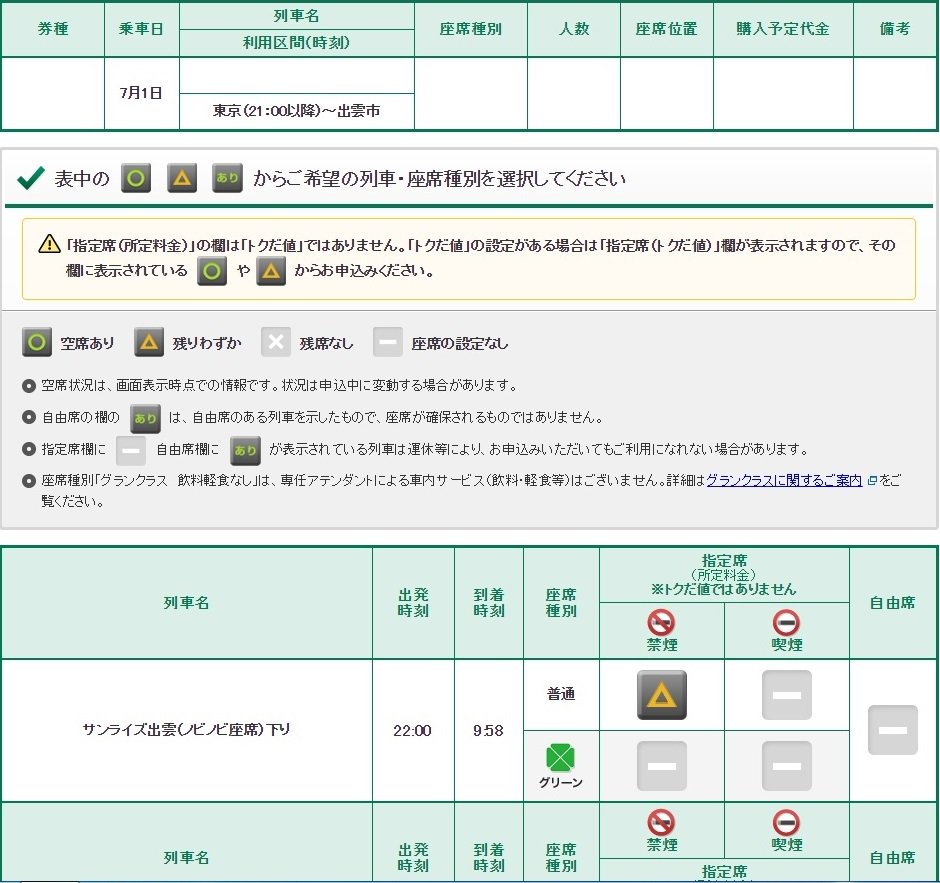This screenshot has height=883, width=940.
Task: Click the 利用区間(時刻) header
Action: pos(296,43)
